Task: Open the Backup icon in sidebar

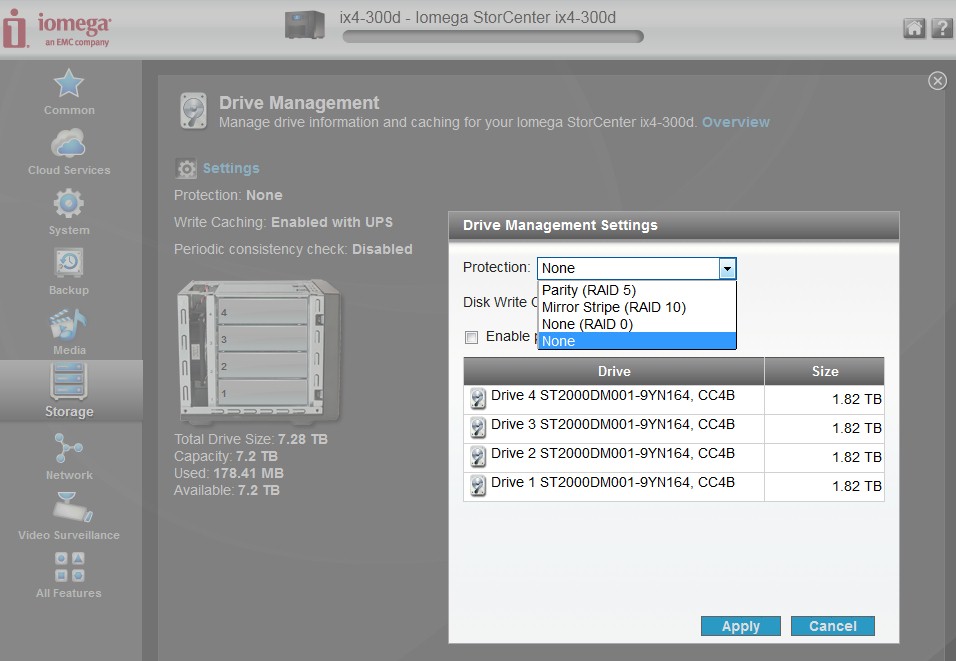Action: 68,263
